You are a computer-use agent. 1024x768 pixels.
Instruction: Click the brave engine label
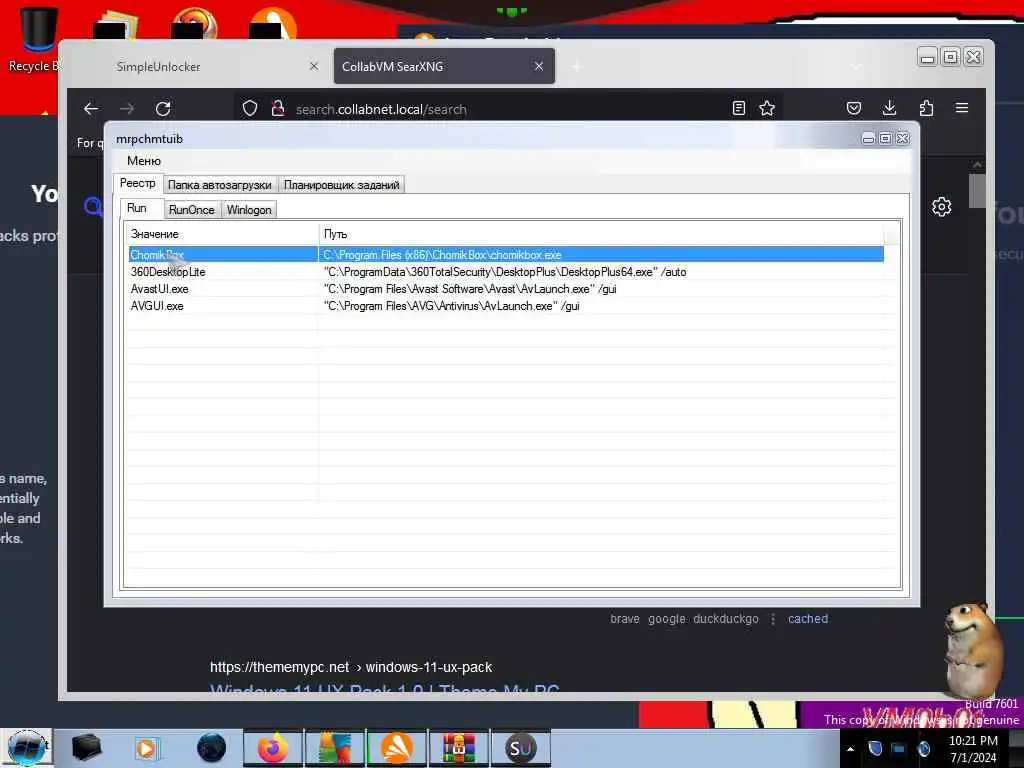click(624, 618)
